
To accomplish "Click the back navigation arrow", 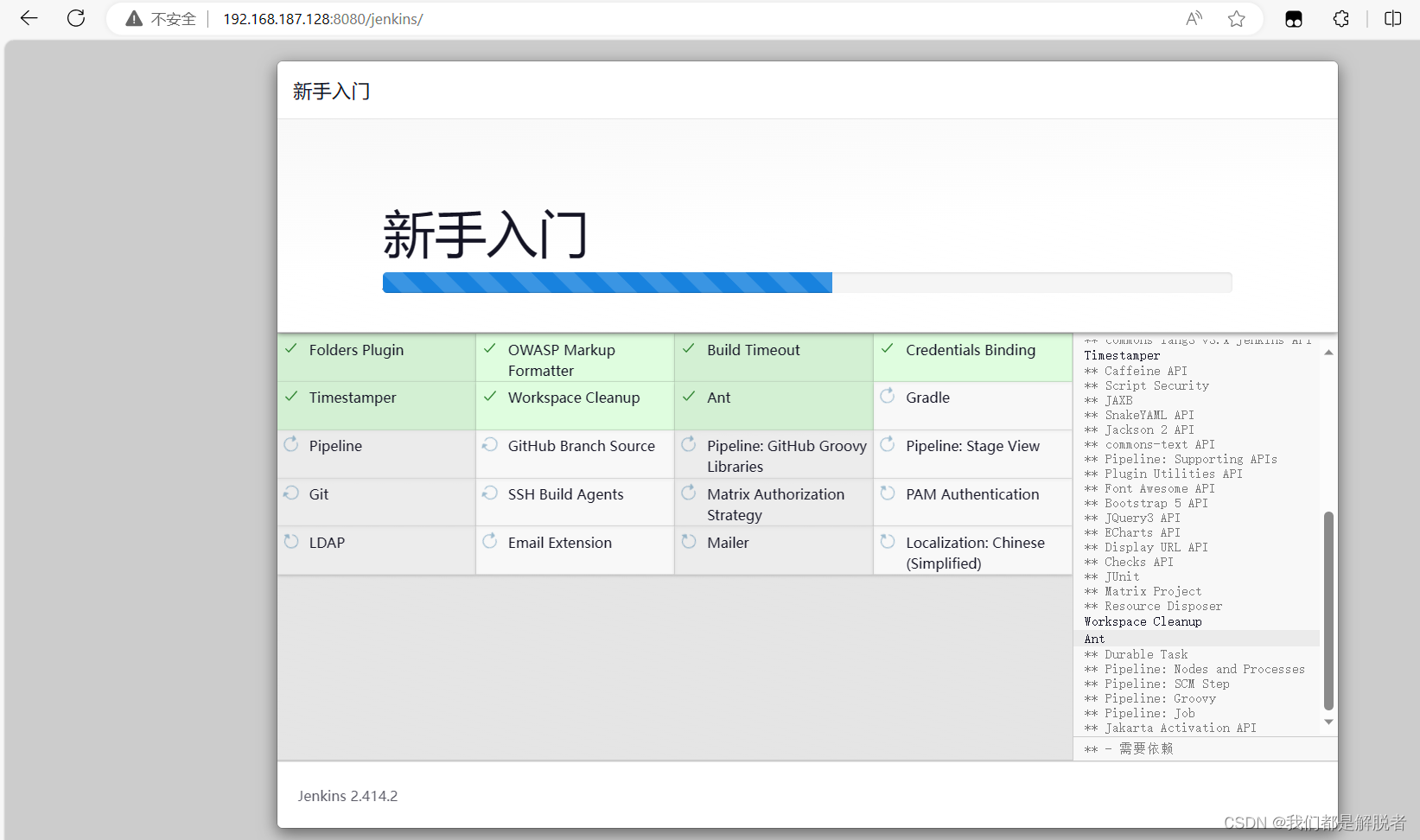I will coord(29,18).
